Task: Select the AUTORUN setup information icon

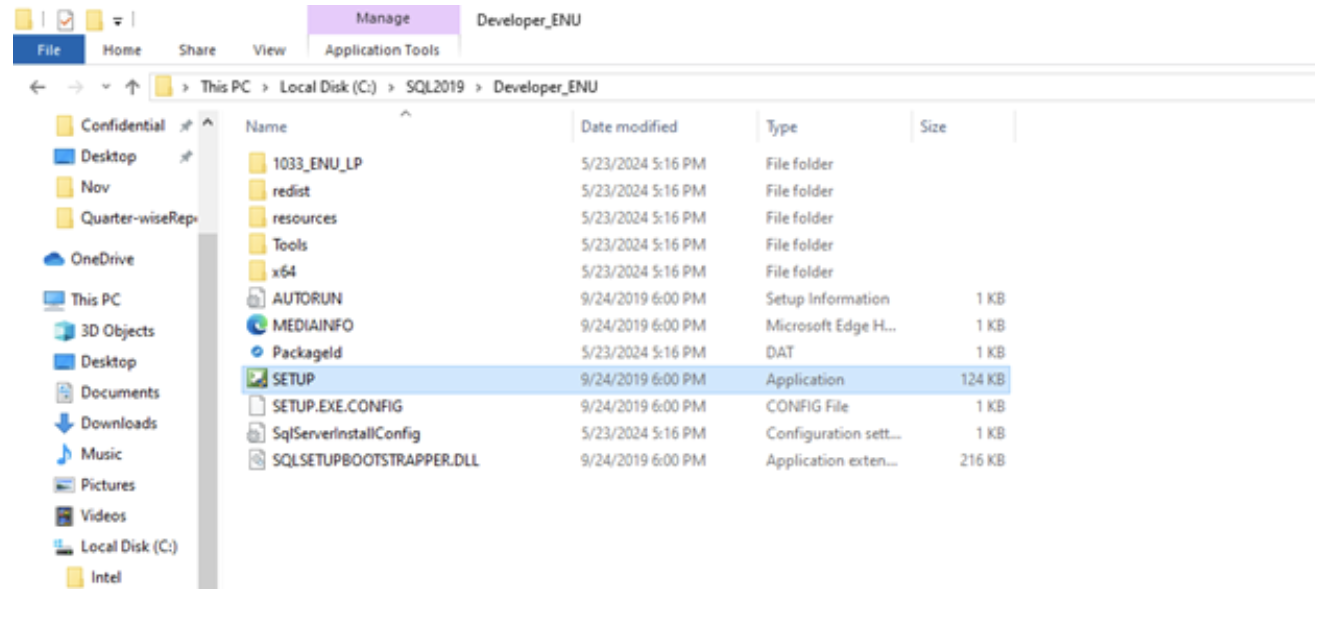Action: [x=256, y=299]
